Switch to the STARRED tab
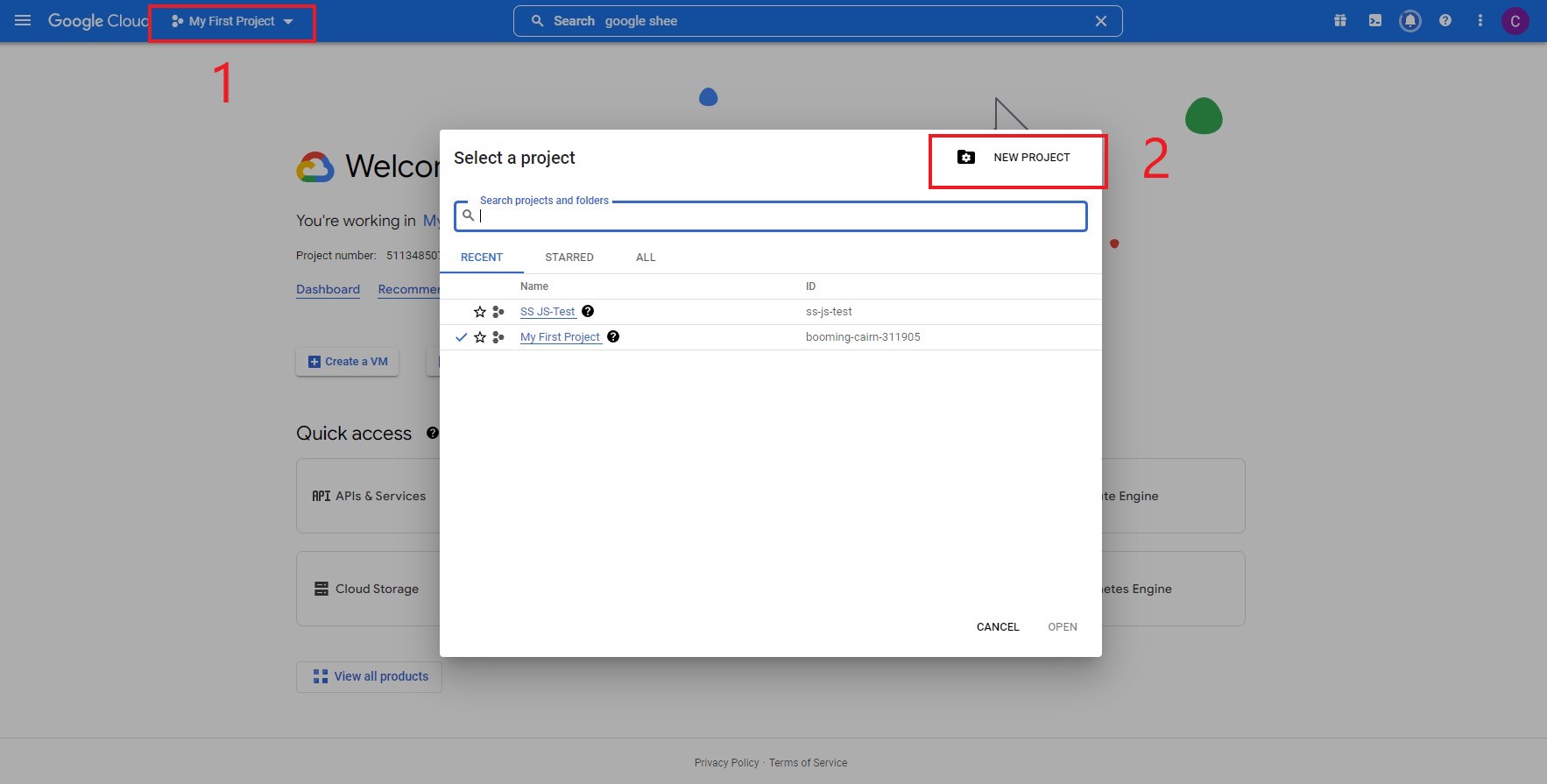 pos(569,258)
